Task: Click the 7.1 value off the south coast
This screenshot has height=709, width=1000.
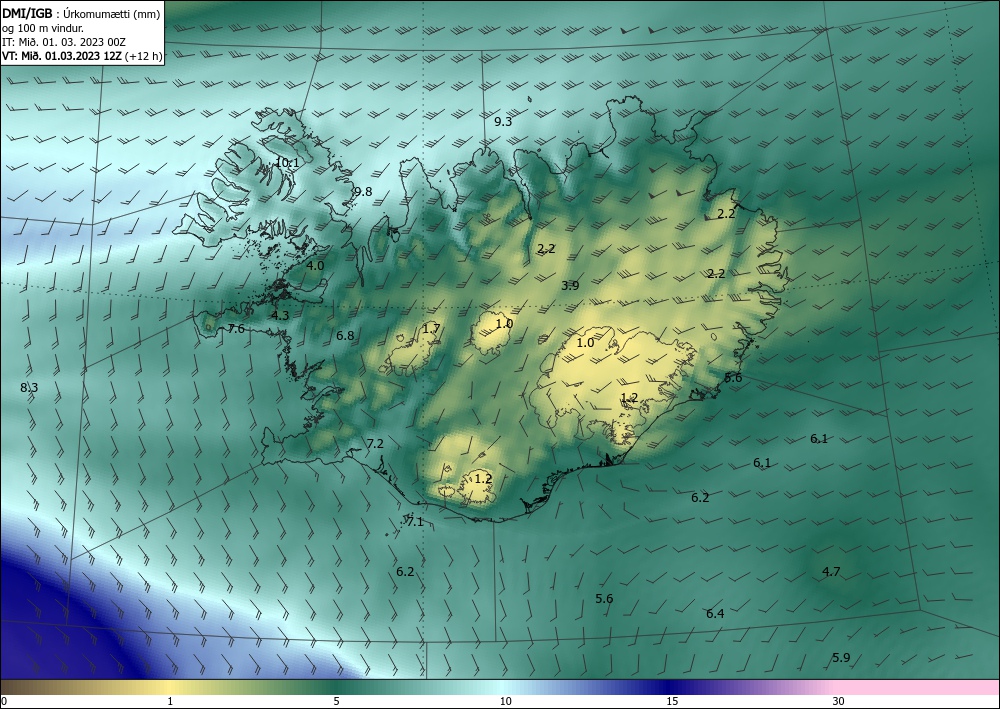Action: click(415, 522)
